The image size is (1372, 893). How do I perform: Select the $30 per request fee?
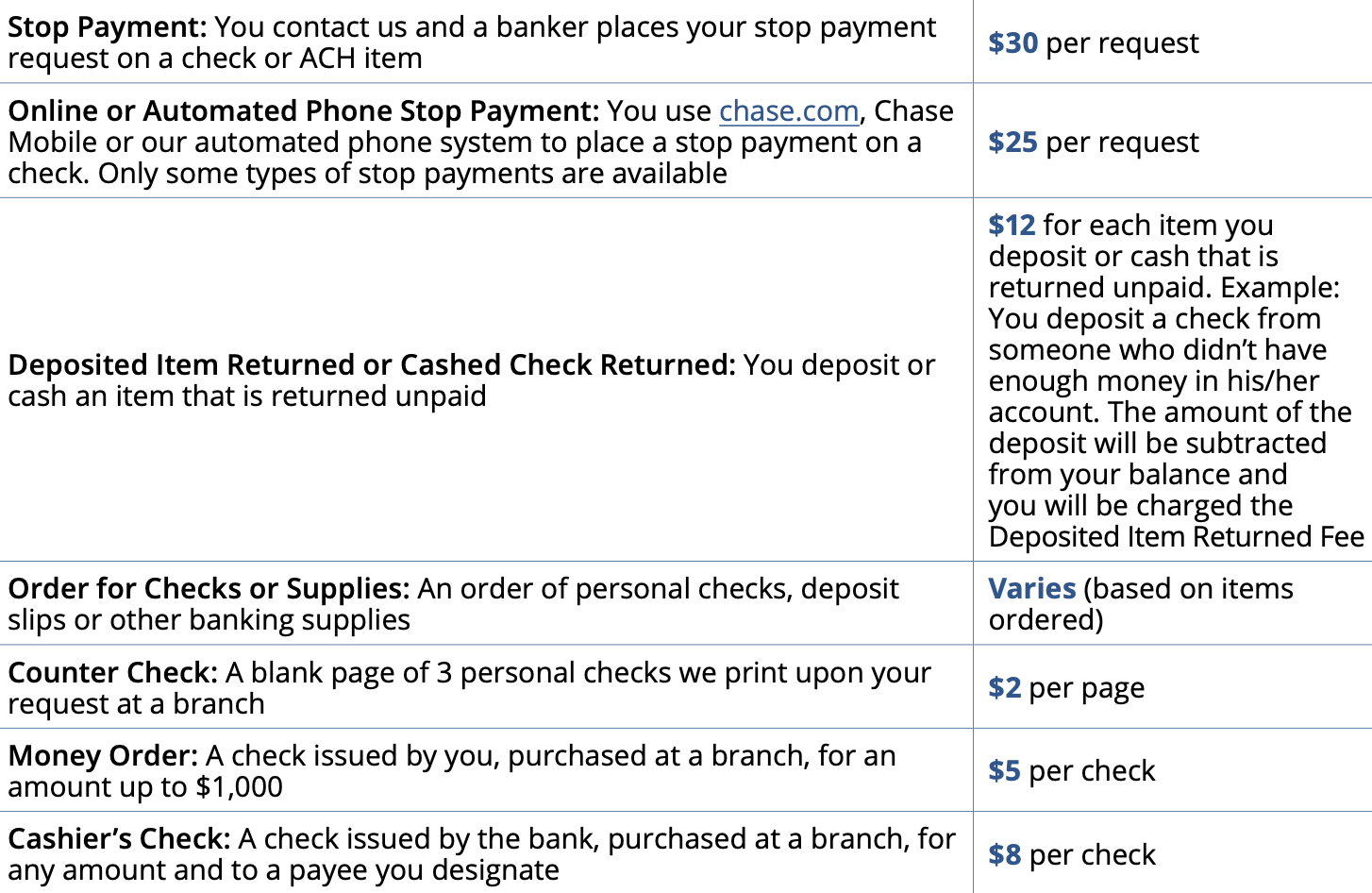pyautogui.click(x=1094, y=43)
